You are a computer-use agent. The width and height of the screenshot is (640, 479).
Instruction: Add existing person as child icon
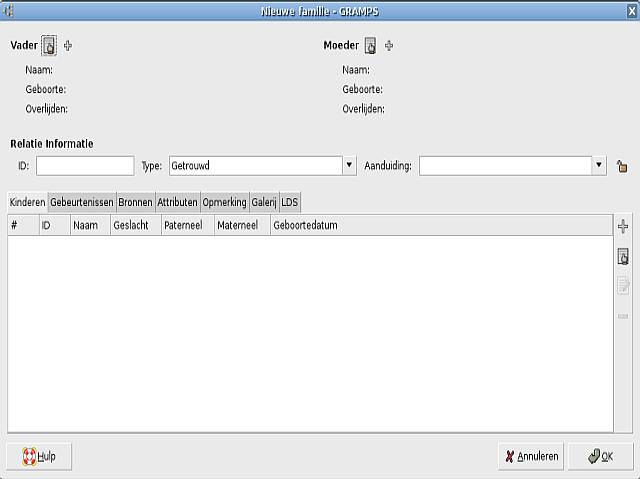pyautogui.click(x=623, y=257)
